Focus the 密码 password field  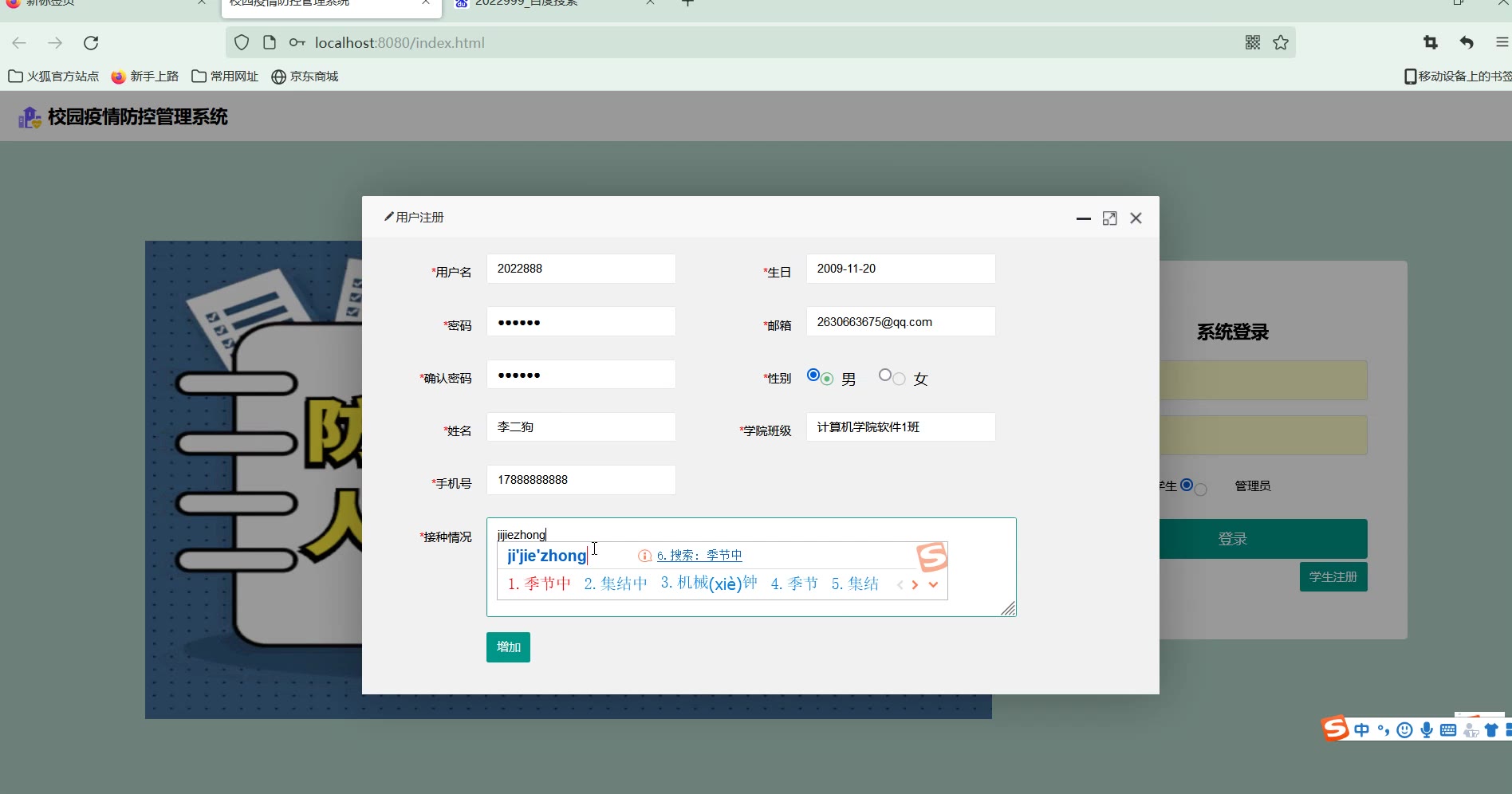[x=581, y=322]
